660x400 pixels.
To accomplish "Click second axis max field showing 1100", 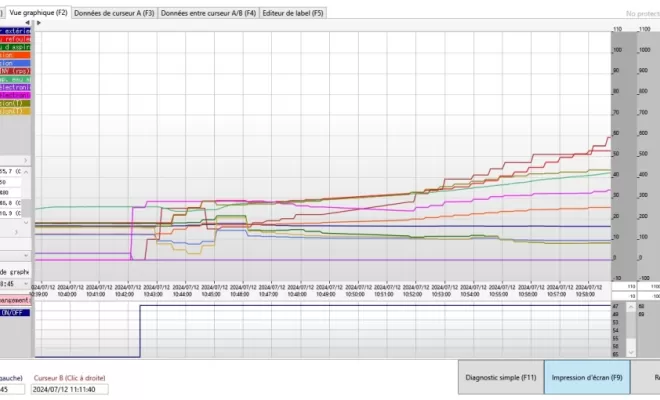I will pos(649,286).
